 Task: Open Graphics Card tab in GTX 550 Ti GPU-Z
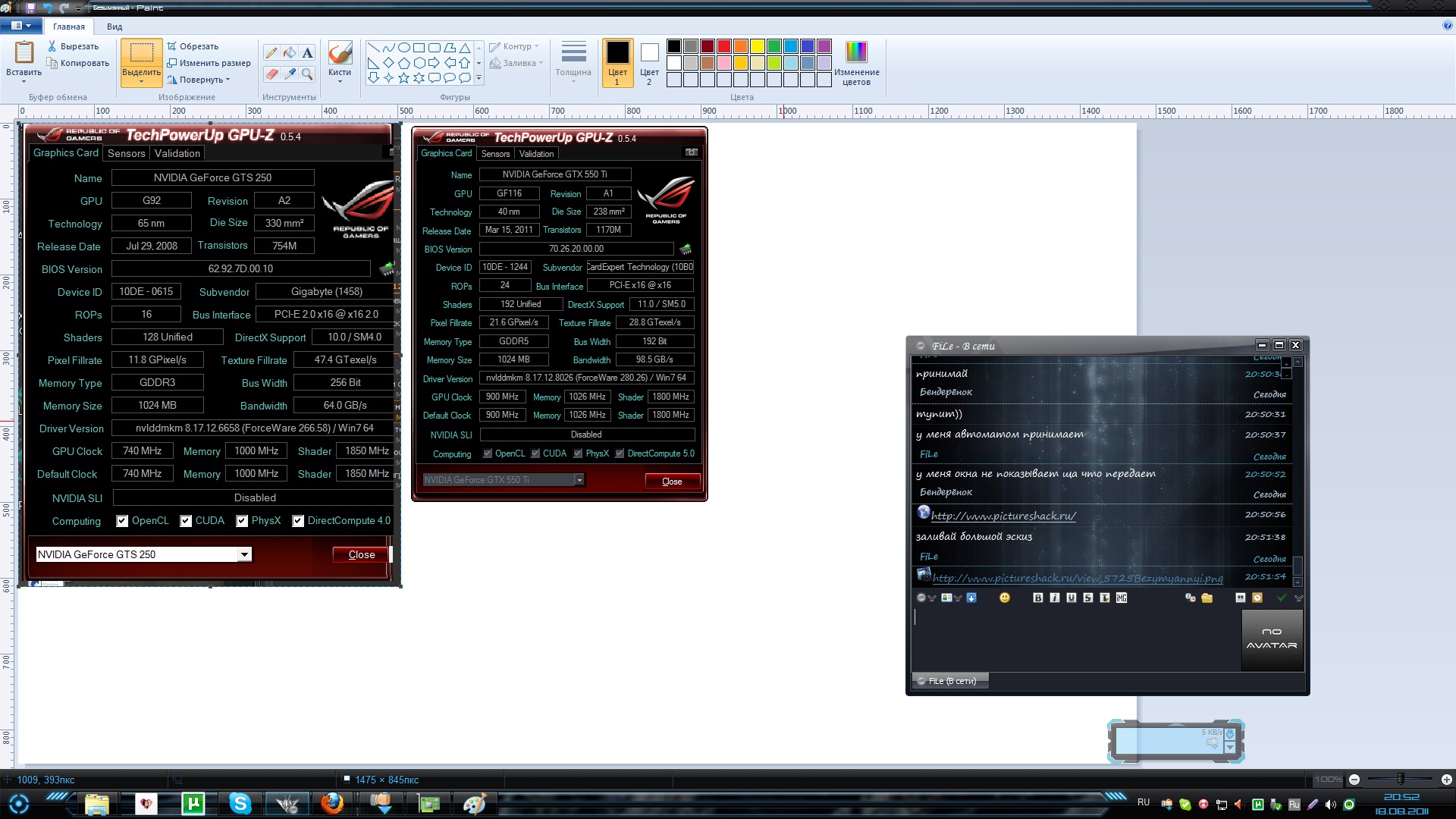pos(446,153)
